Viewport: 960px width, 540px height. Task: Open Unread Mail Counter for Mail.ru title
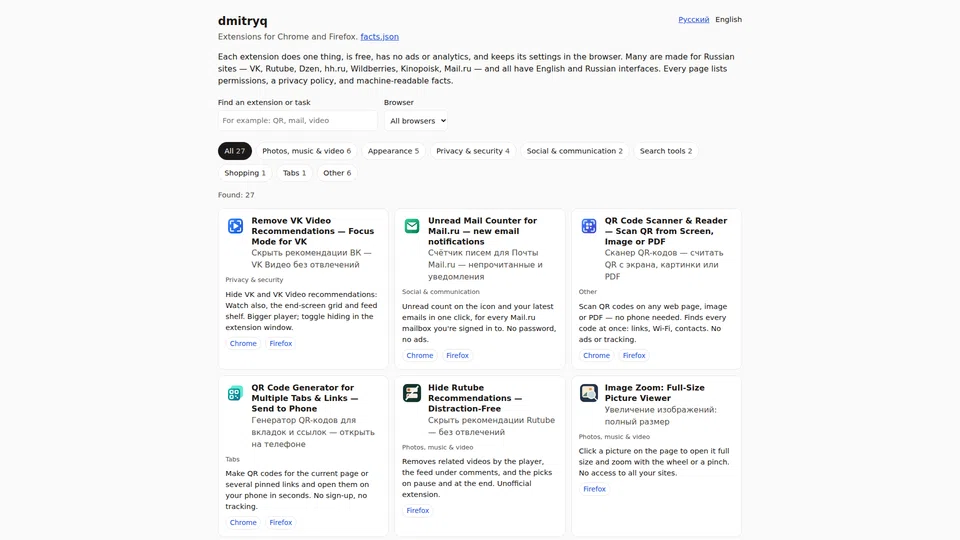pos(482,231)
